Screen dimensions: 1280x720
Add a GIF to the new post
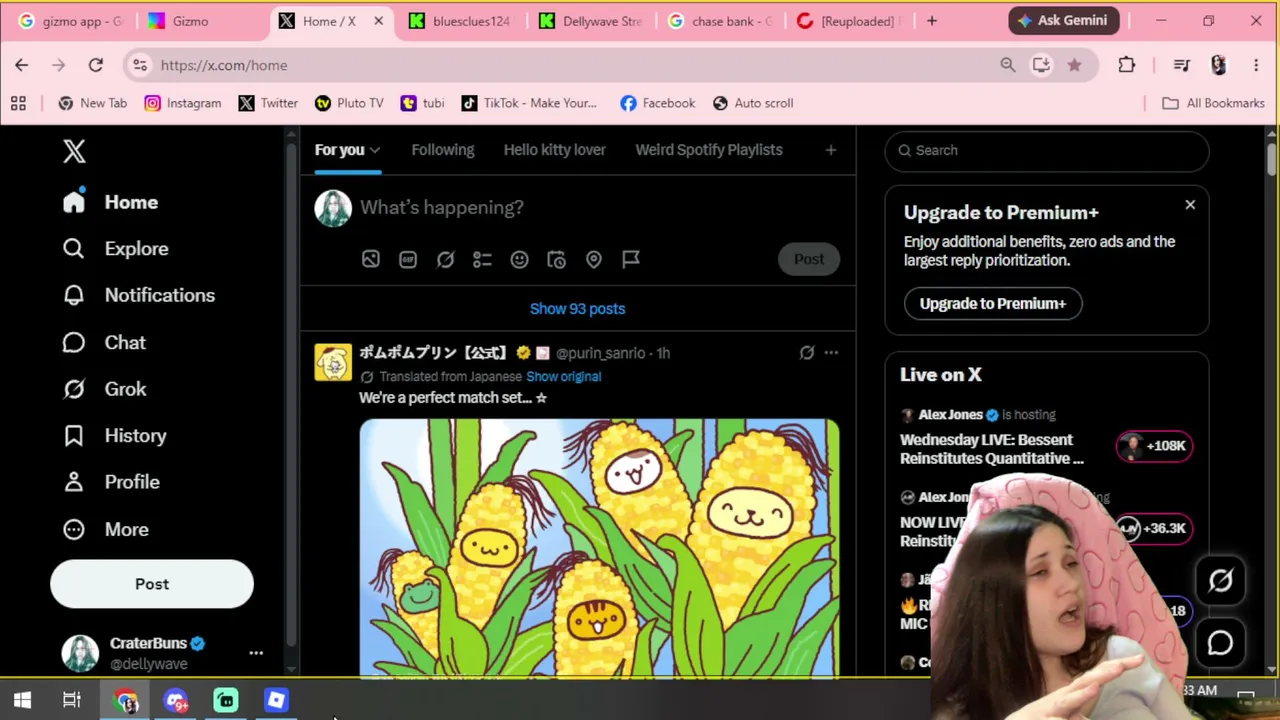point(408,259)
